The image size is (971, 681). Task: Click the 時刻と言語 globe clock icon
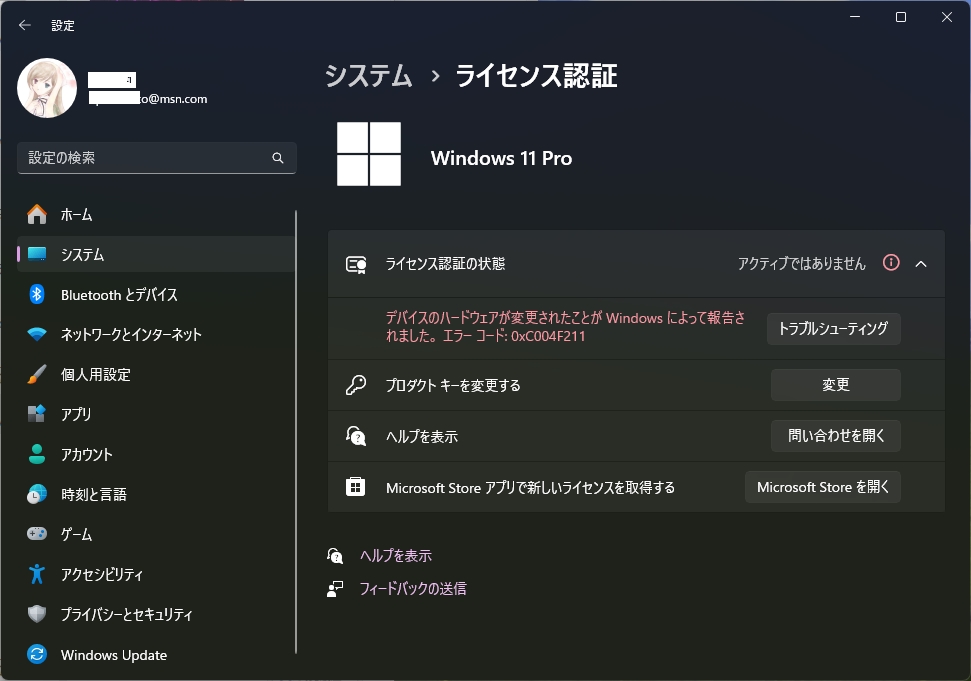tap(37, 494)
